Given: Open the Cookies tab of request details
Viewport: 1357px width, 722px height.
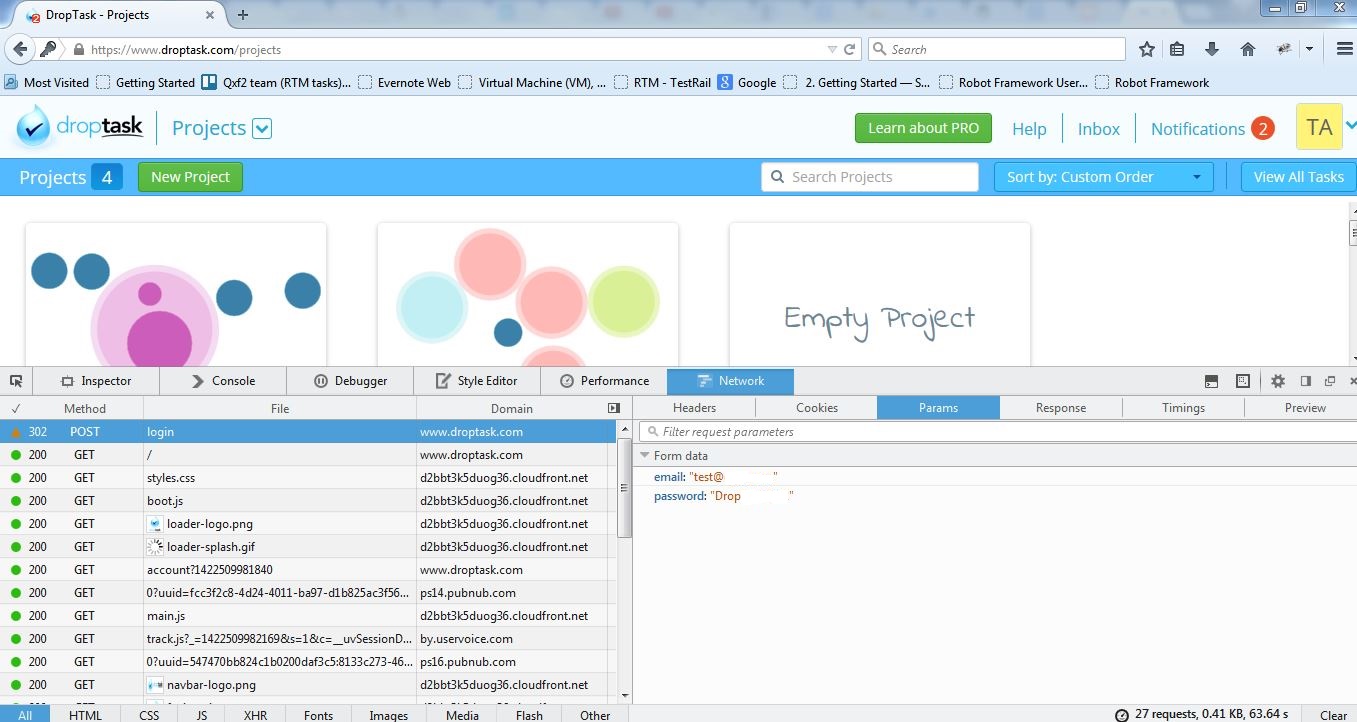Looking at the screenshot, I should 816,408.
